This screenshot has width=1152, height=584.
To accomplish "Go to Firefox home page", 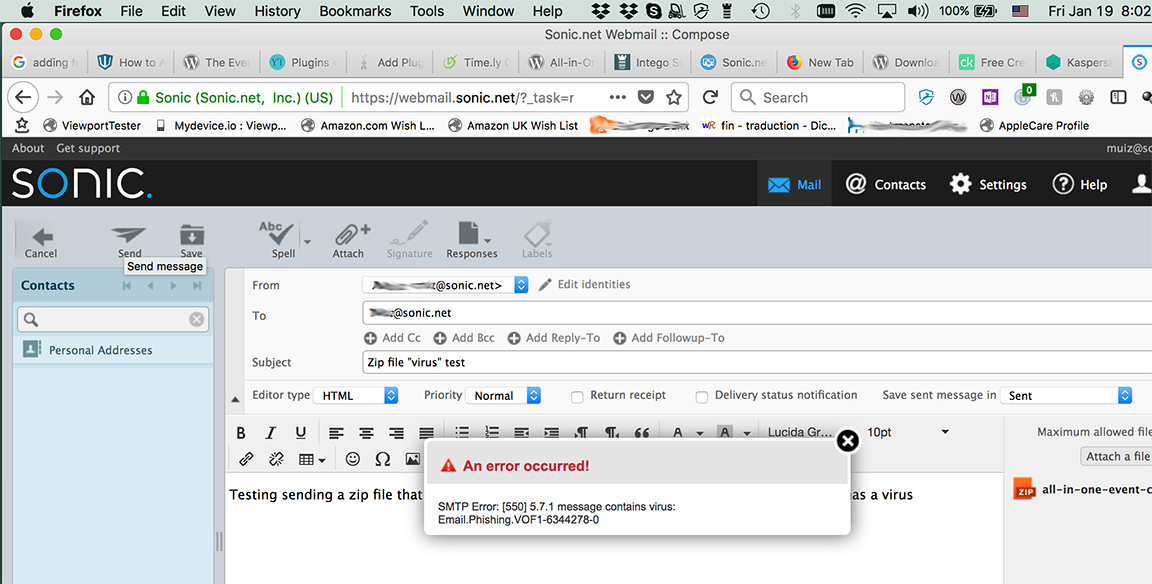I will pos(87,97).
